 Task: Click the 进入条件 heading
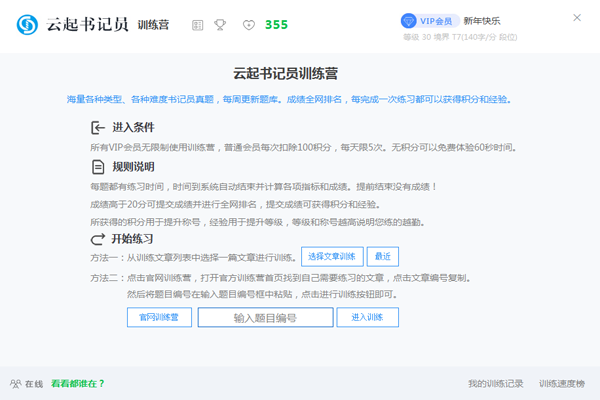[133, 127]
